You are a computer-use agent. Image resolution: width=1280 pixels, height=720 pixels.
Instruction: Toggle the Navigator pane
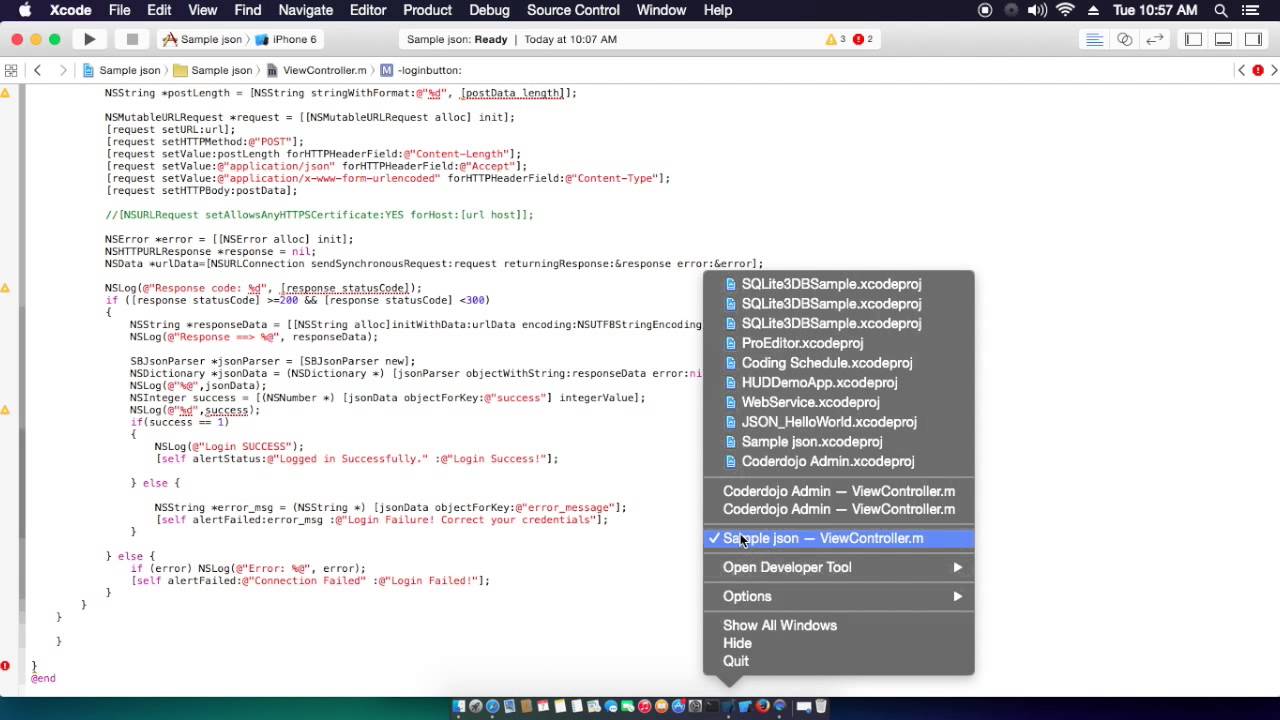tap(1193, 39)
